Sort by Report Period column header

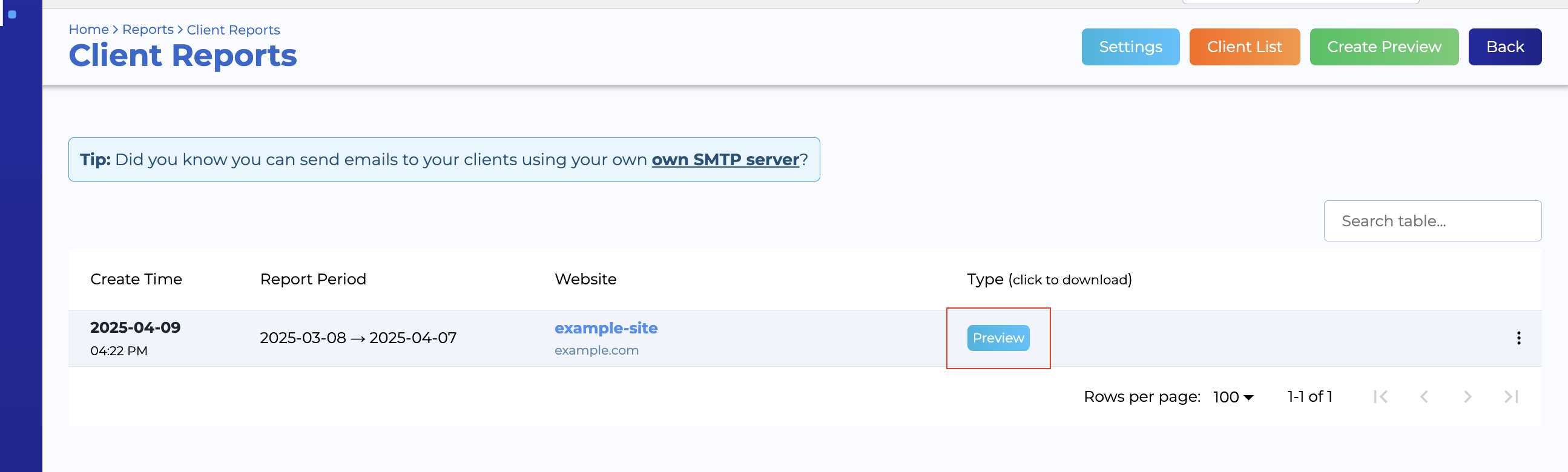tap(313, 279)
